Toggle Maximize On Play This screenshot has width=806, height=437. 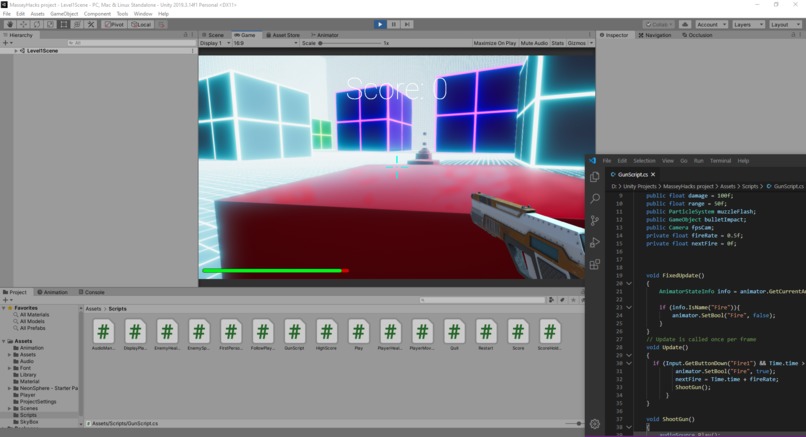(494, 43)
